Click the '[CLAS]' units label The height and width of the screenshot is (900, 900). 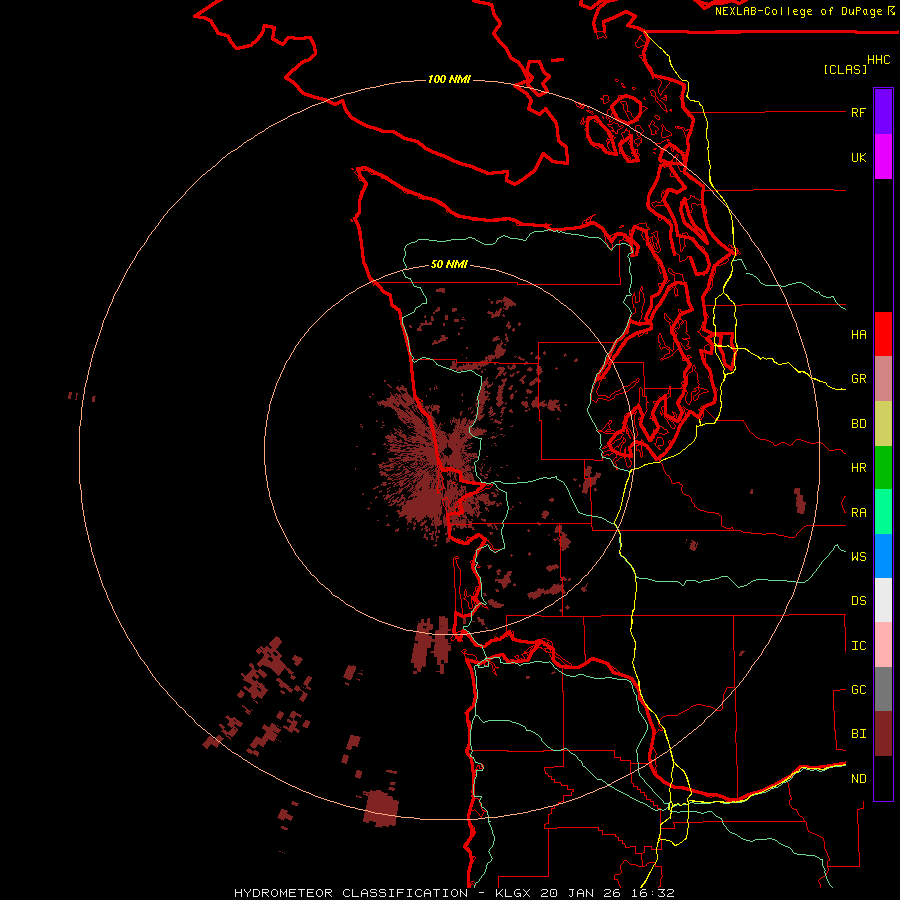(845, 69)
